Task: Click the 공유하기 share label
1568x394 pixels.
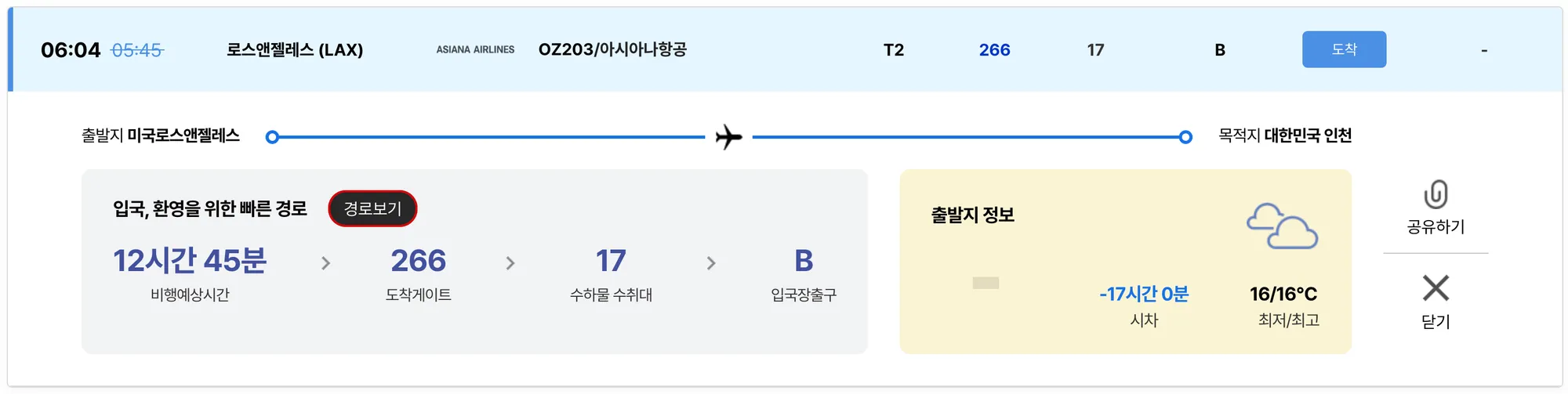Action: [1436, 227]
